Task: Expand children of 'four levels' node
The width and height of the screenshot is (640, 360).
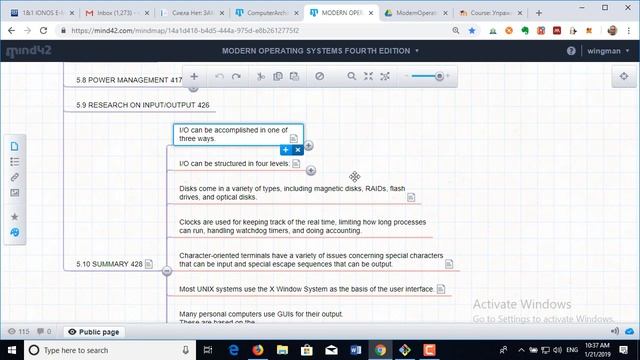Action: [311, 170]
